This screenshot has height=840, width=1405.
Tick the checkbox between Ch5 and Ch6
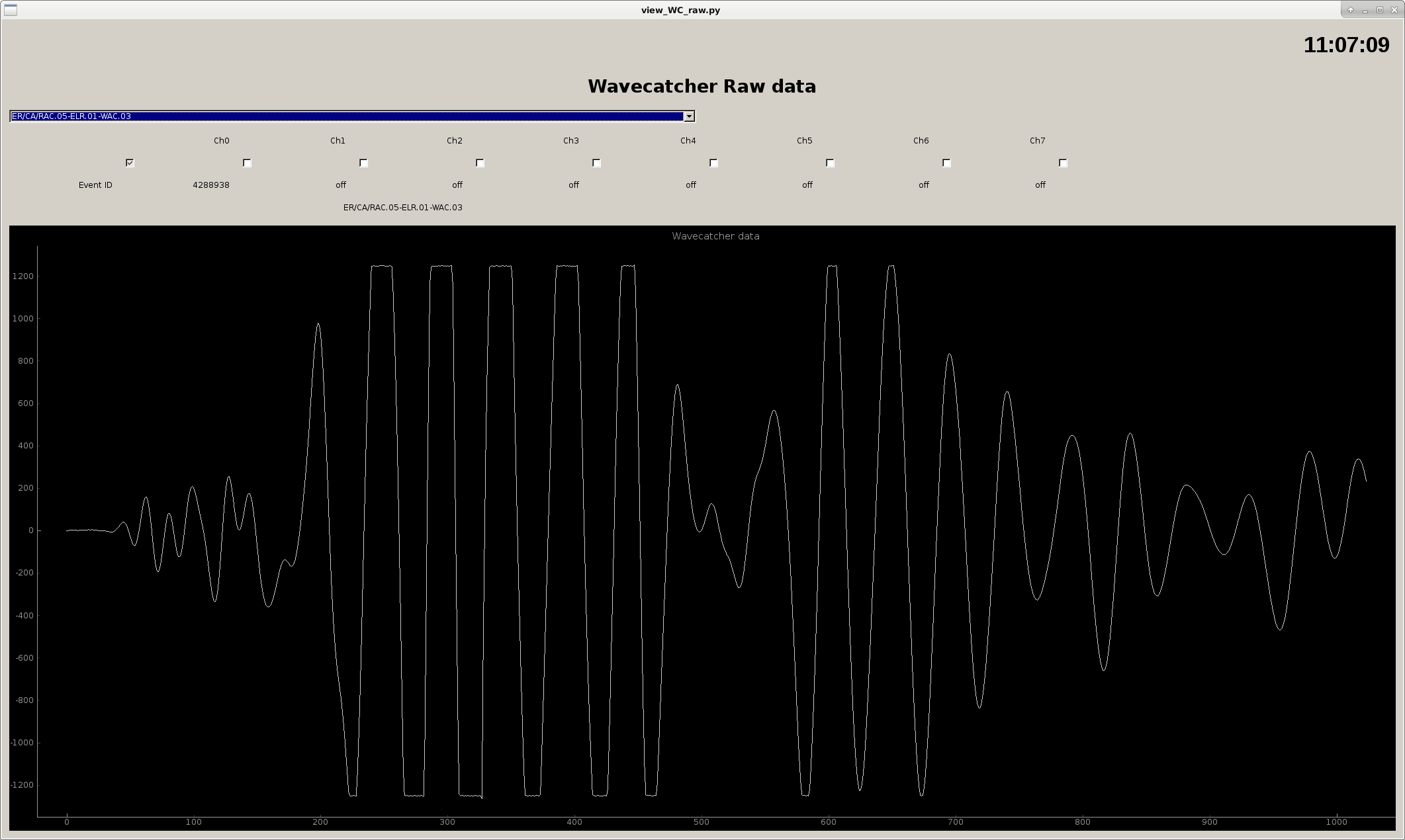click(830, 163)
